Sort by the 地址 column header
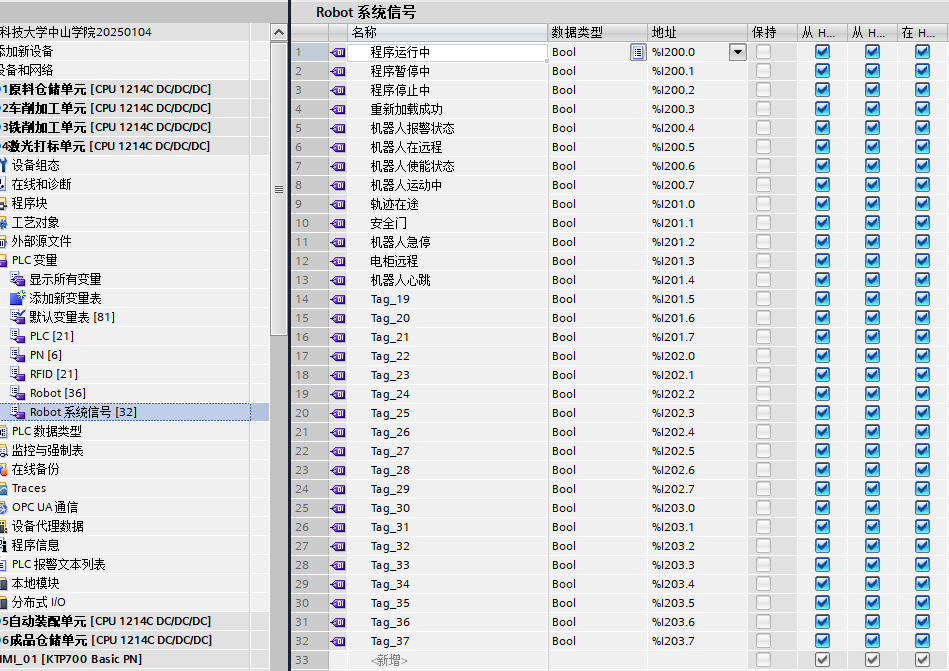 697,33
